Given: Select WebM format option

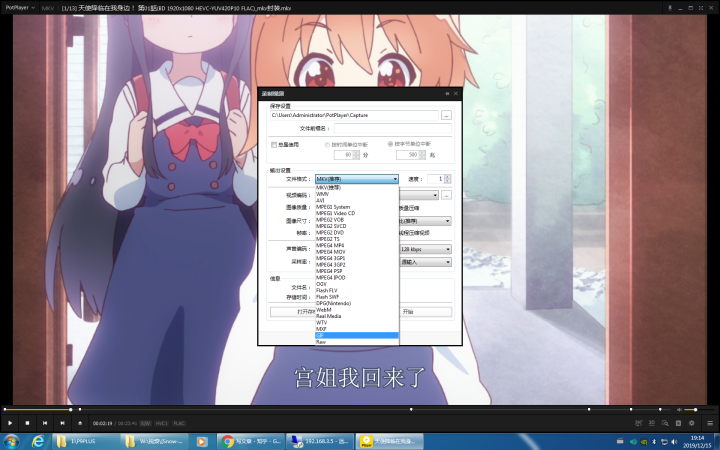Looking at the screenshot, I should click(x=357, y=310).
